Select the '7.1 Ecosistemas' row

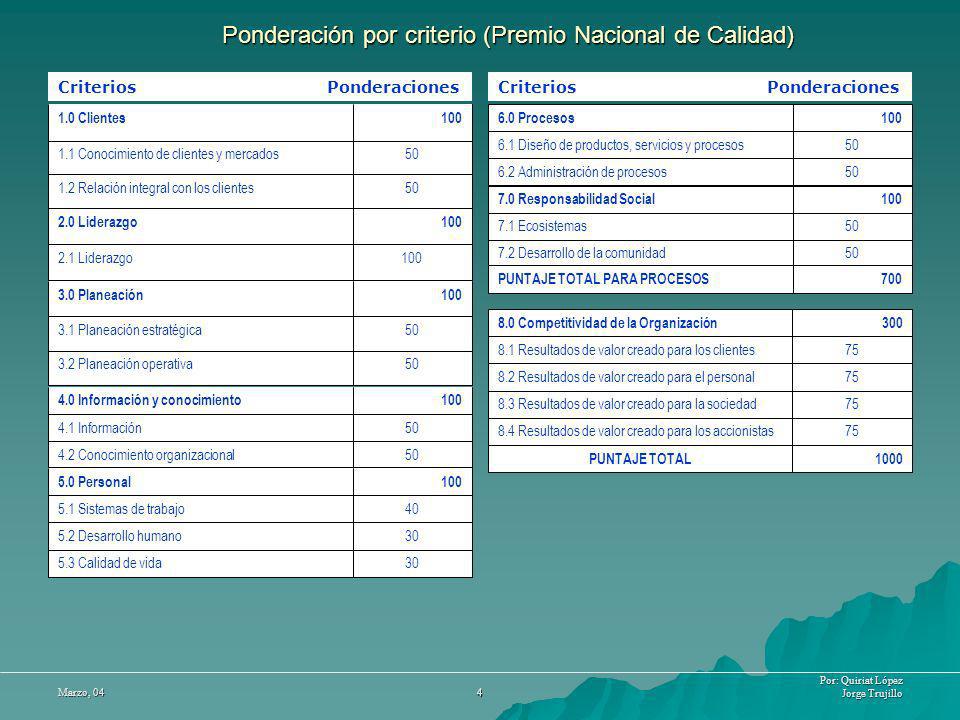click(700, 227)
